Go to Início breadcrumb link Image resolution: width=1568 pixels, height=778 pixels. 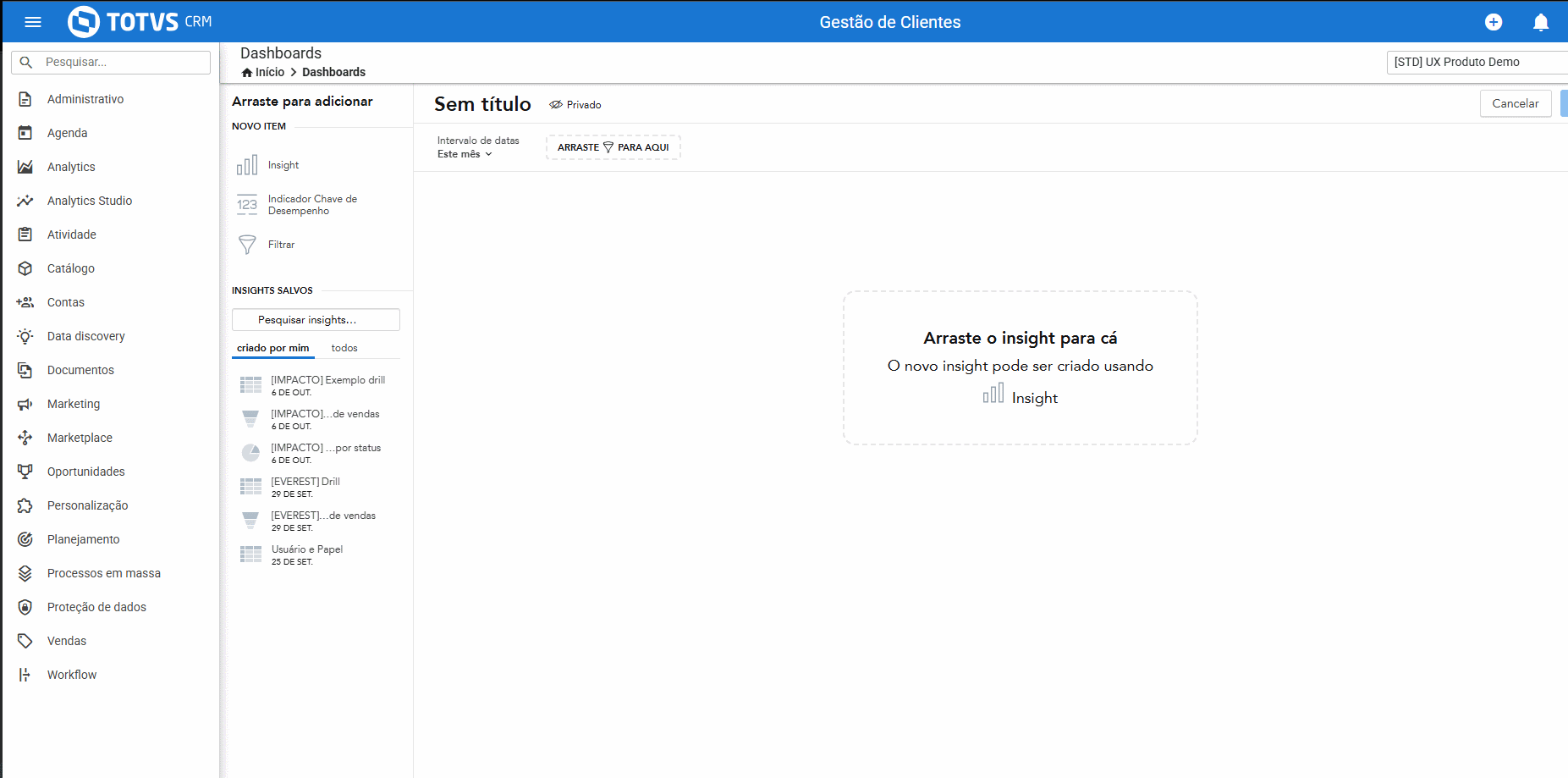270,72
